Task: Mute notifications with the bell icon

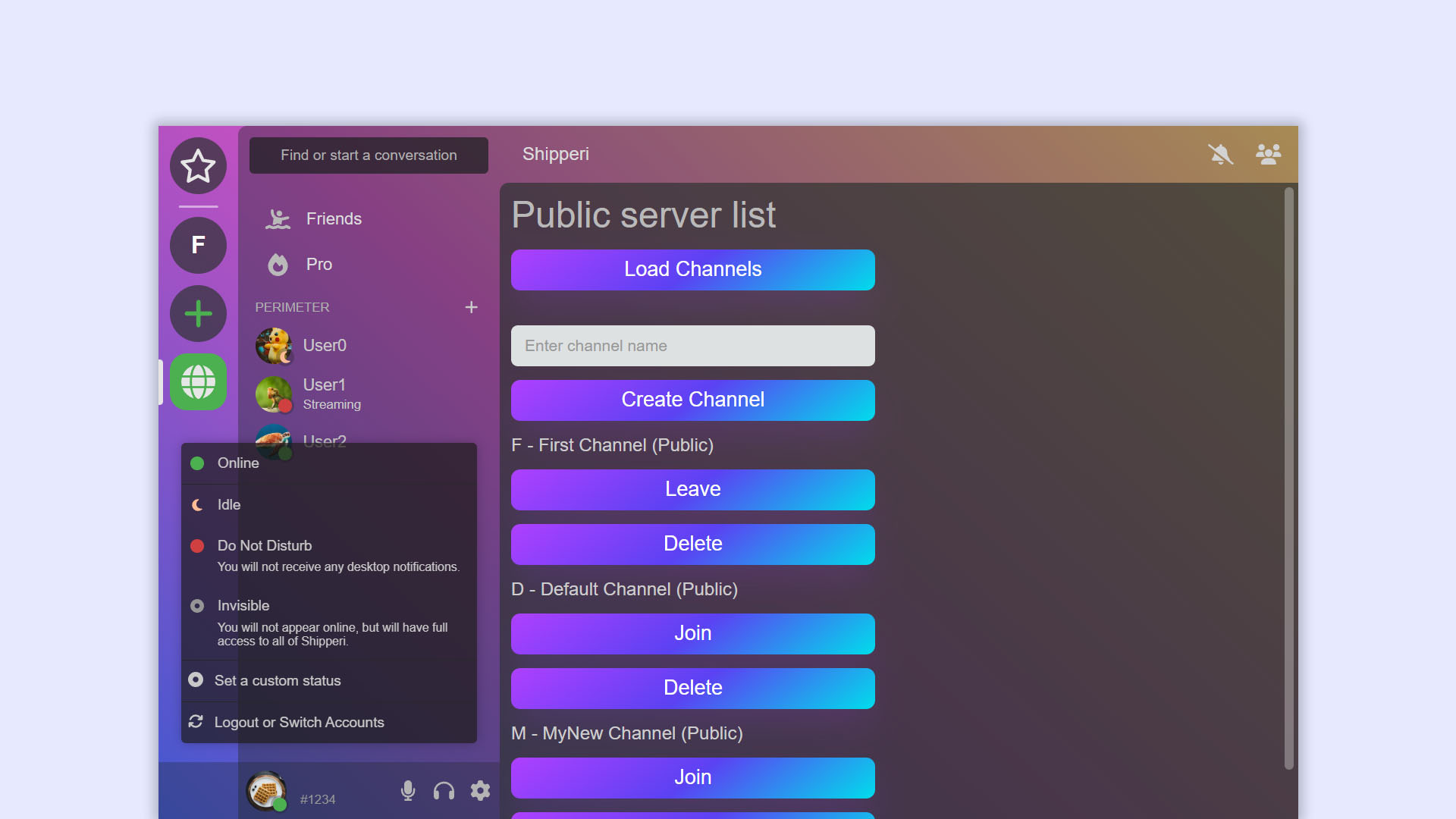Action: (1220, 155)
